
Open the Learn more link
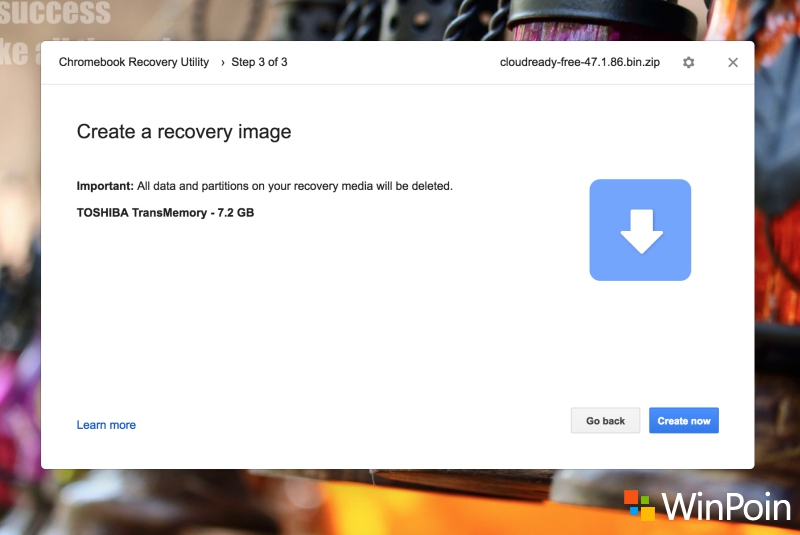[106, 425]
